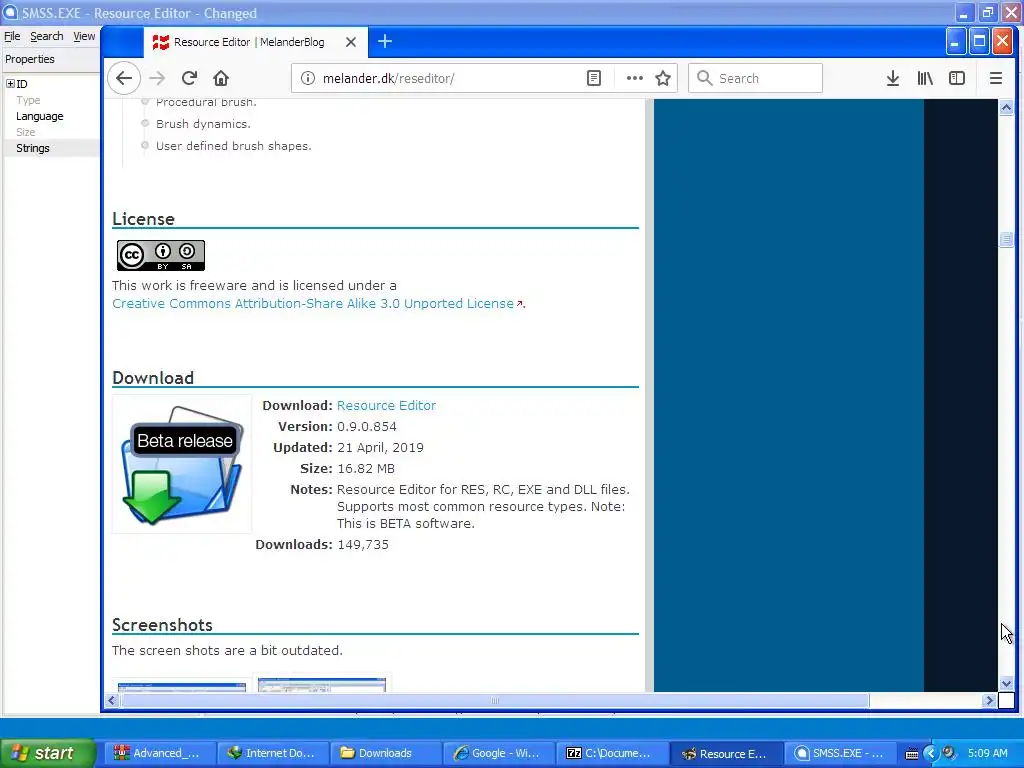Click the horizontal scrollbar left arrow
The height and width of the screenshot is (768, 1024).
point(112,700)
